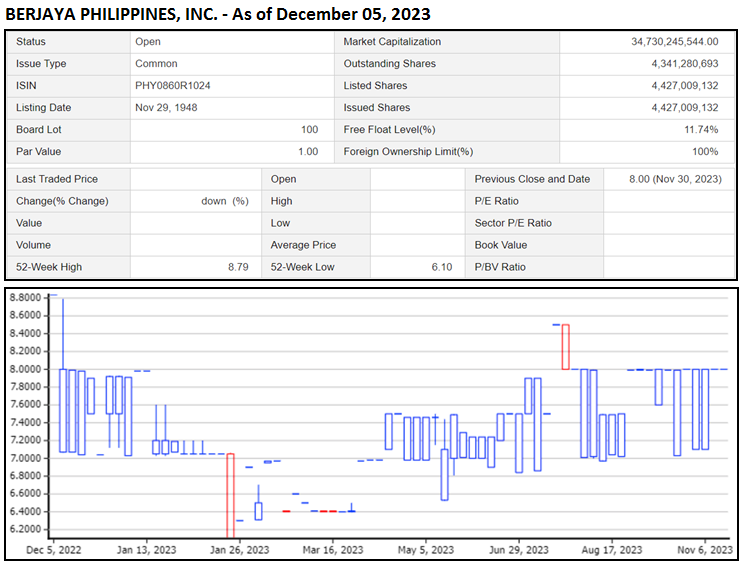Select the Sector P/E Ratio label
This screenshot has height=567, width=744.
click(513, 223)
